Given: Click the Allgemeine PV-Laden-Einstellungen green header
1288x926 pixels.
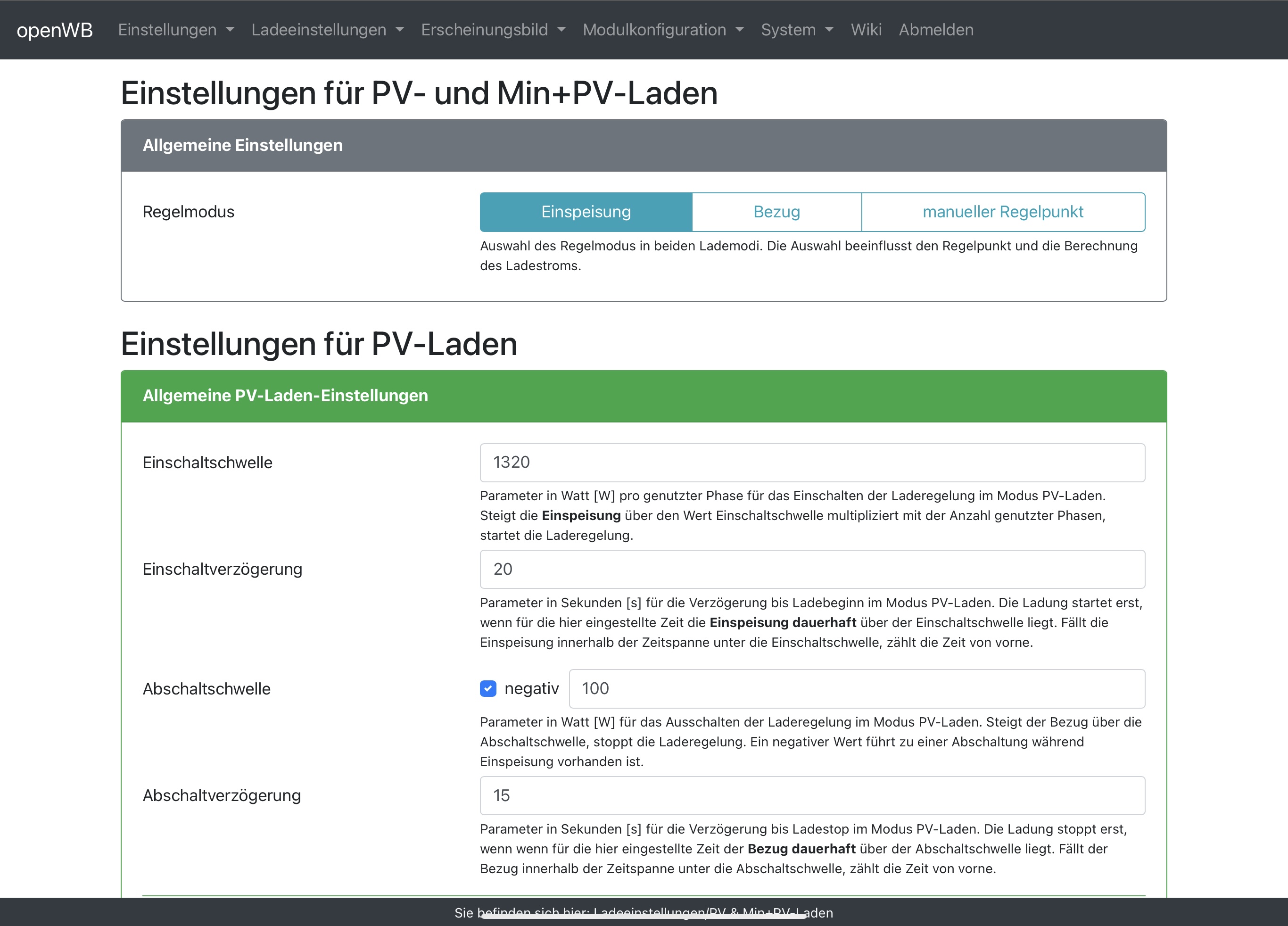Looking at the screenshot, I should pos(644,396).
